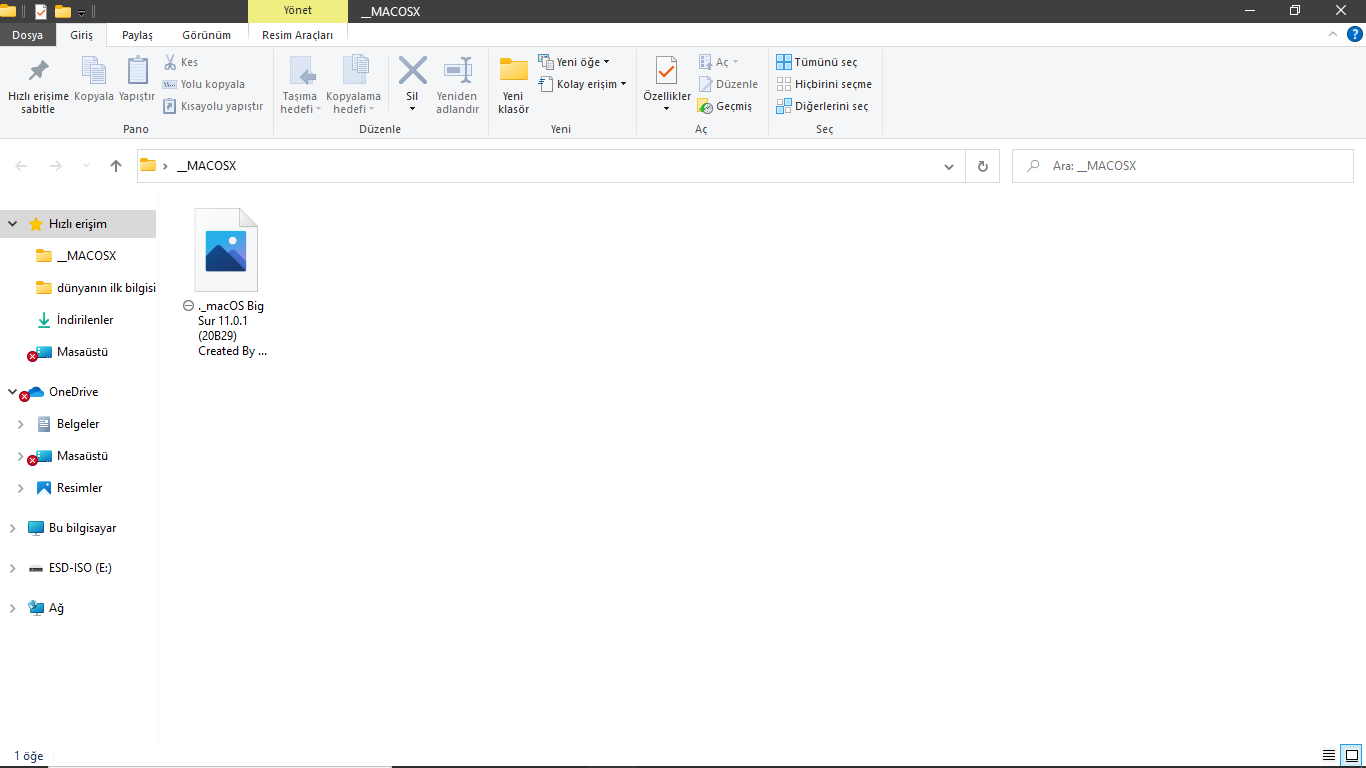Viewport: 1366px width, 768px height.
Task: Select the Kes scissors command
Action: pyautogui.click(x=181, y=62)
